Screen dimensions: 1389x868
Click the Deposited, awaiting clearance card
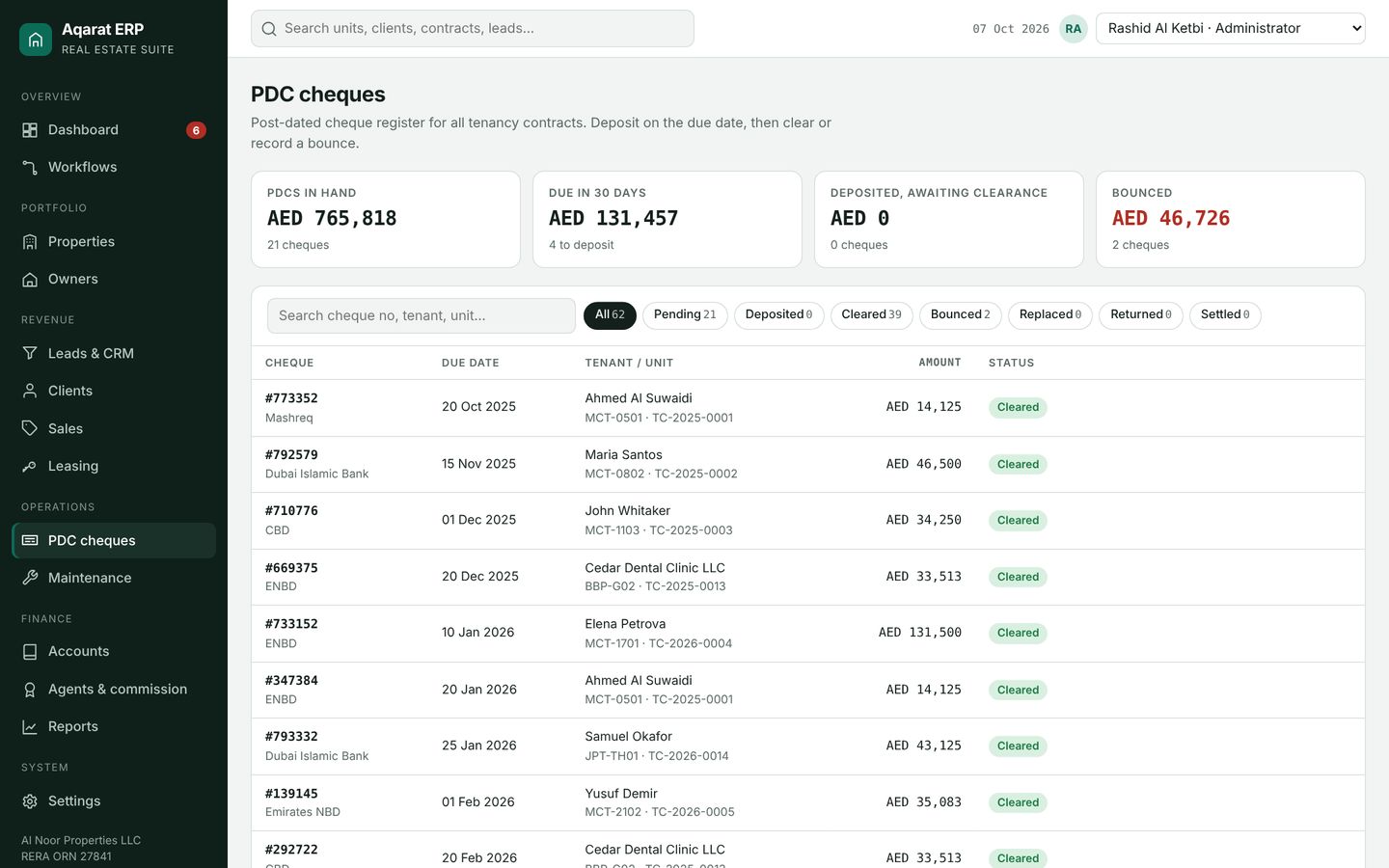[949, 220]
